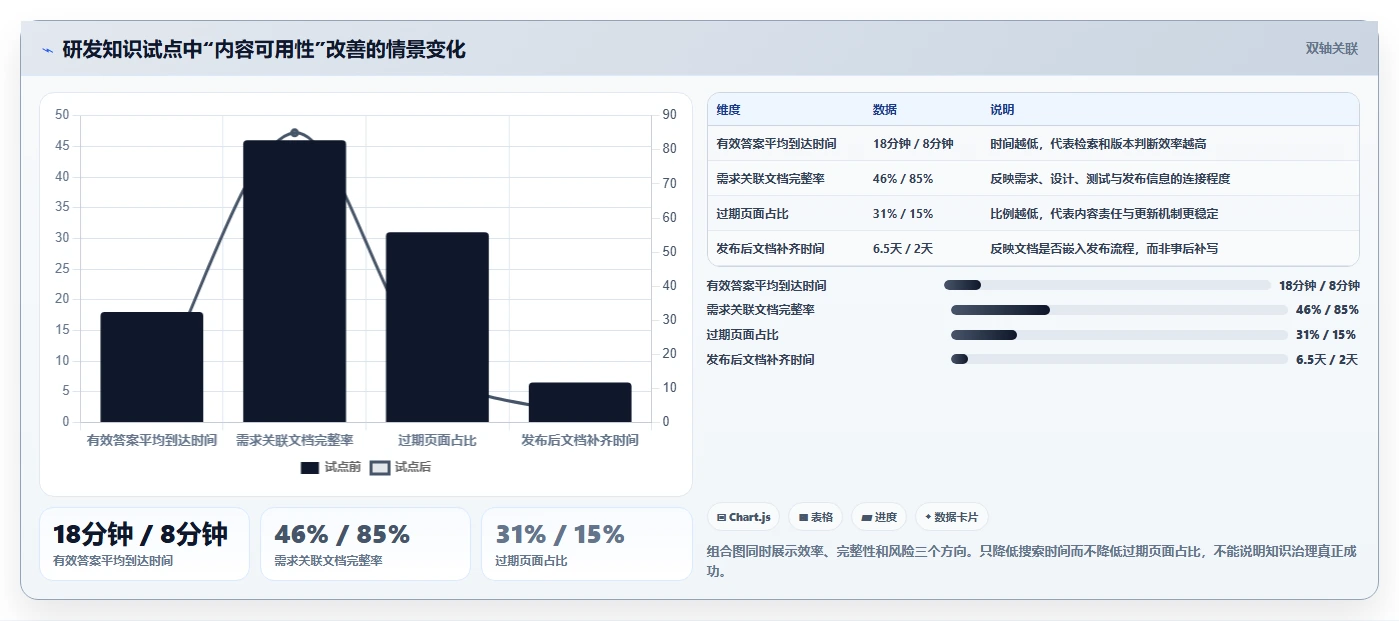Click the sparkle icon in 数据卡片 tag
The height and width of the screenshot is (621, 1399).
pyautogui.click(x=928, y=517)
